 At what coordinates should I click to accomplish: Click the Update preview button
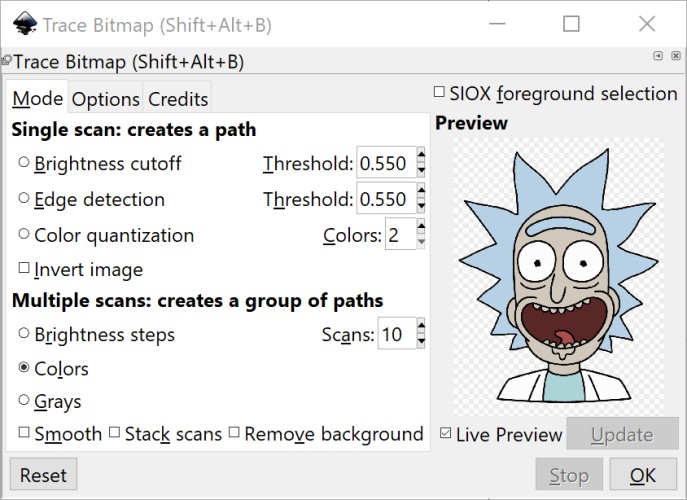(622, 434)
